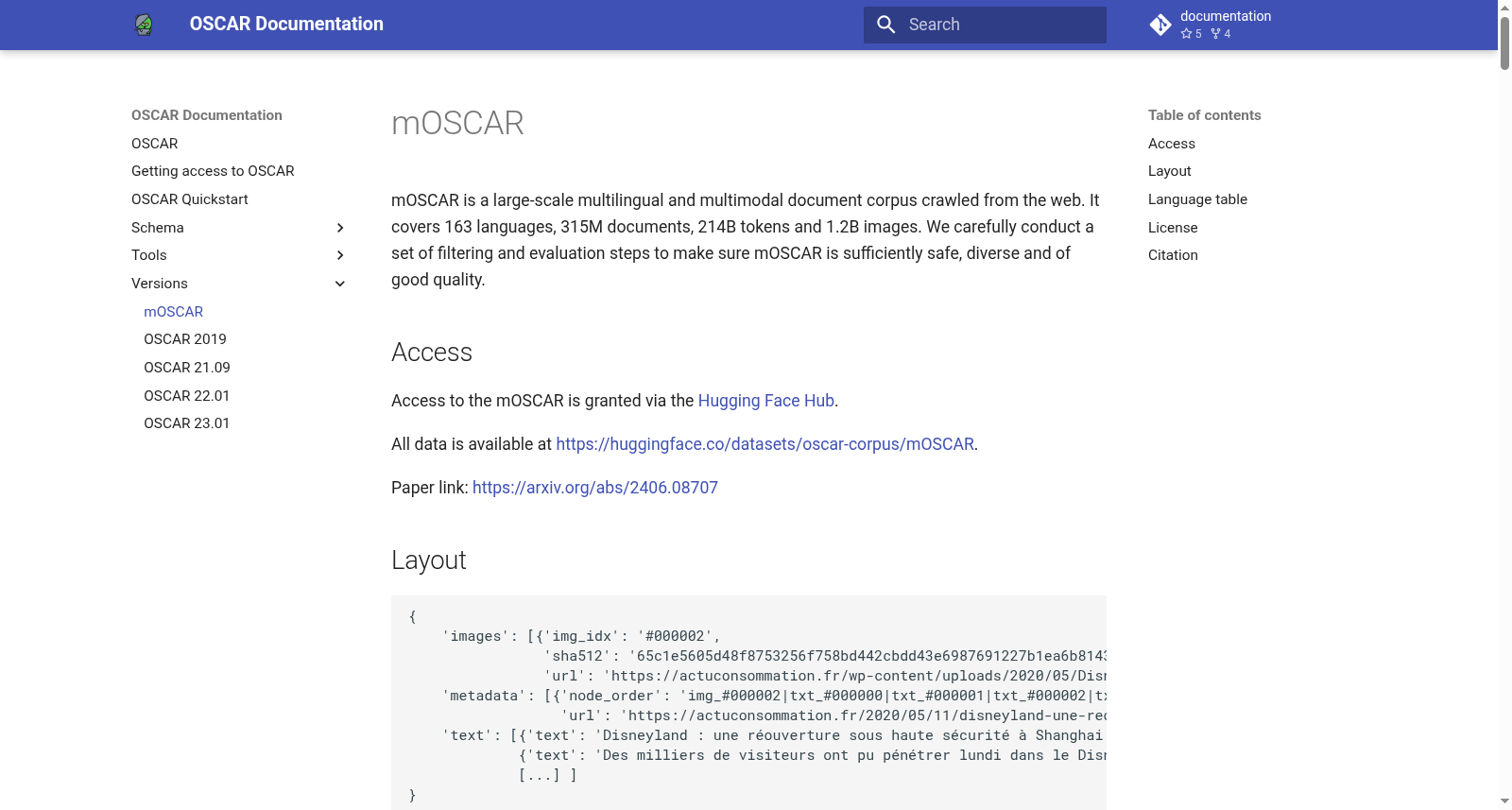Expand the Schema section chevron

click(340, 228)
